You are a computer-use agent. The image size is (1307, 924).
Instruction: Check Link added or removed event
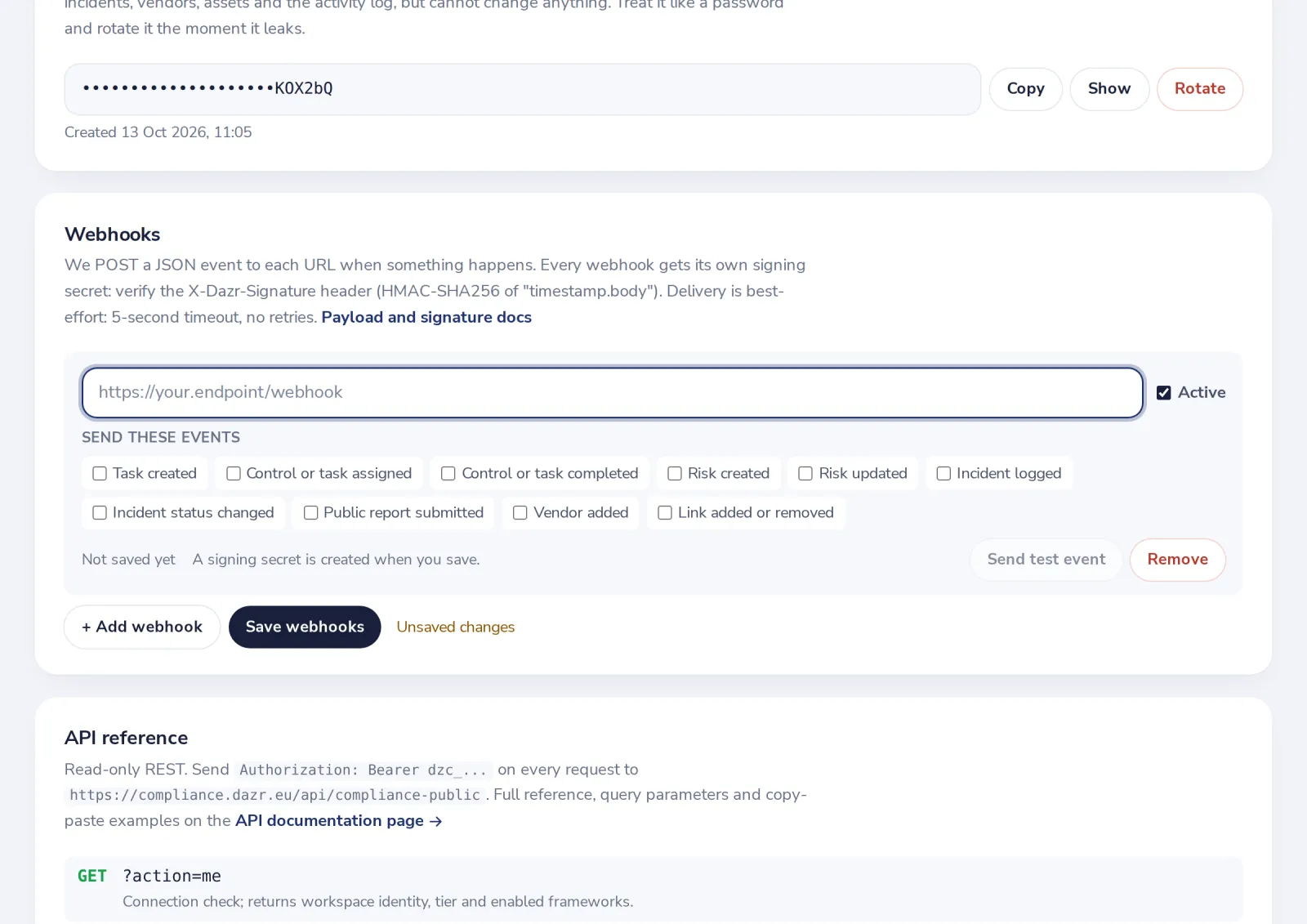coord(665,513)
